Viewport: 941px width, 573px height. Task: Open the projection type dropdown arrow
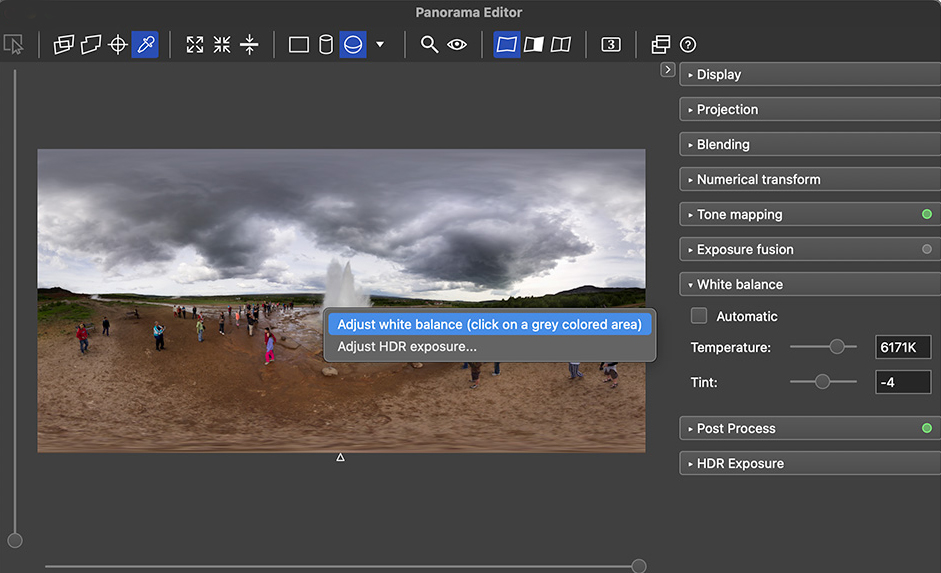coord(380,45)
